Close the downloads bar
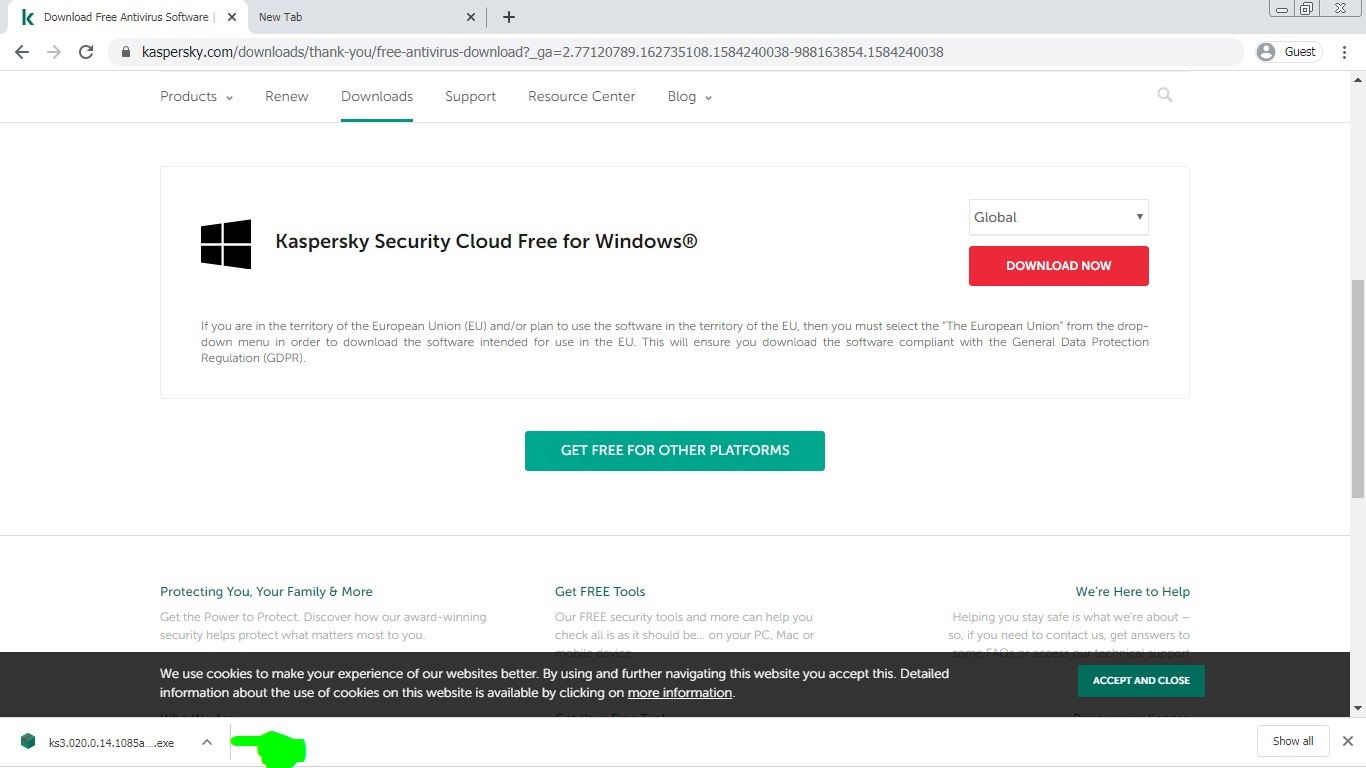Viewport: 1366px width, 768px height. click(x=1347, y=741)
